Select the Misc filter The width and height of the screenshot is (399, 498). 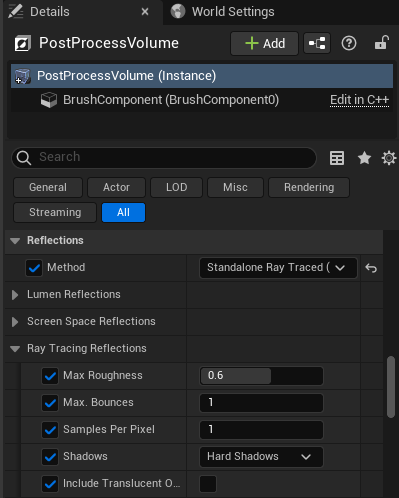[235, 187]
